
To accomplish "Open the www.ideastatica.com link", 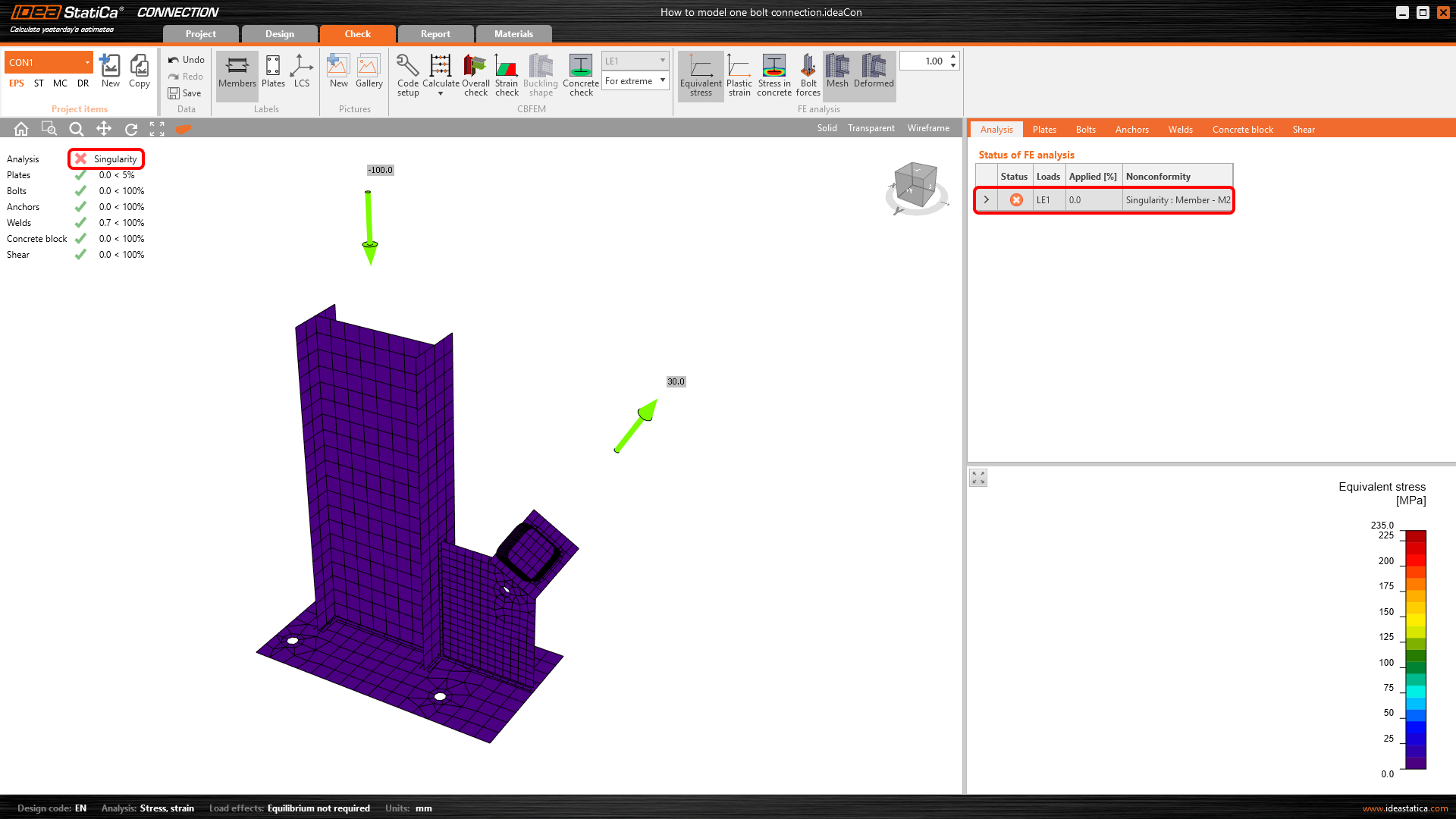I will tap(1404, 808).
